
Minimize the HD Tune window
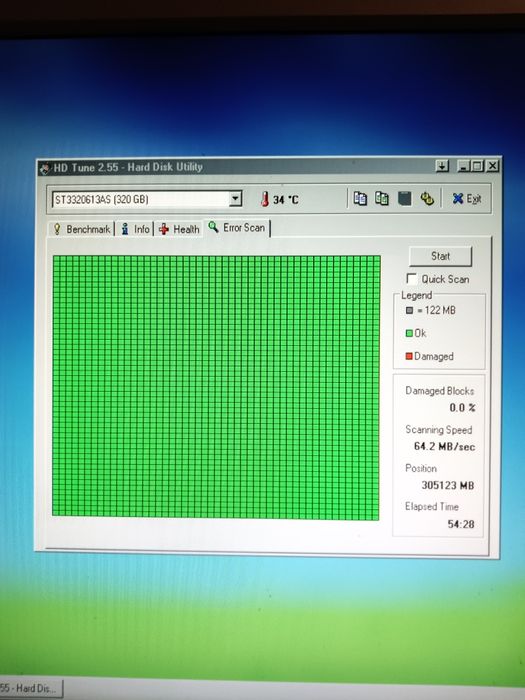tap(464, 167)
